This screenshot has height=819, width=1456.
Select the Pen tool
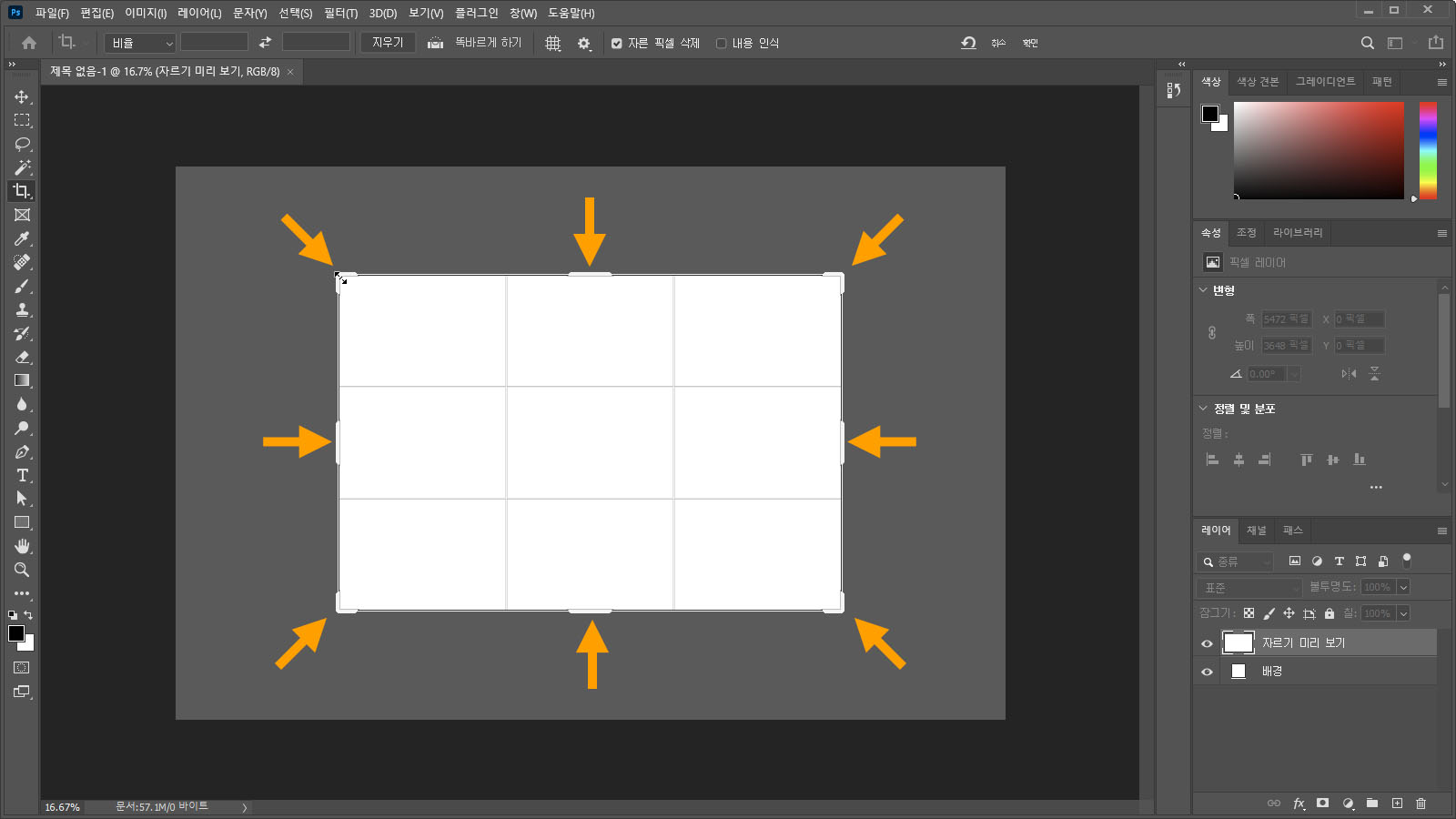[22, 451]
